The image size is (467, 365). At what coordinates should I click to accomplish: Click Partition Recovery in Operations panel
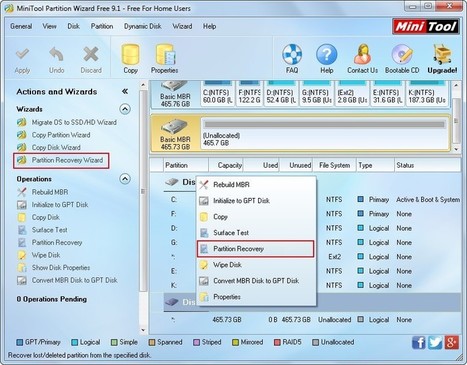point(50,242)
